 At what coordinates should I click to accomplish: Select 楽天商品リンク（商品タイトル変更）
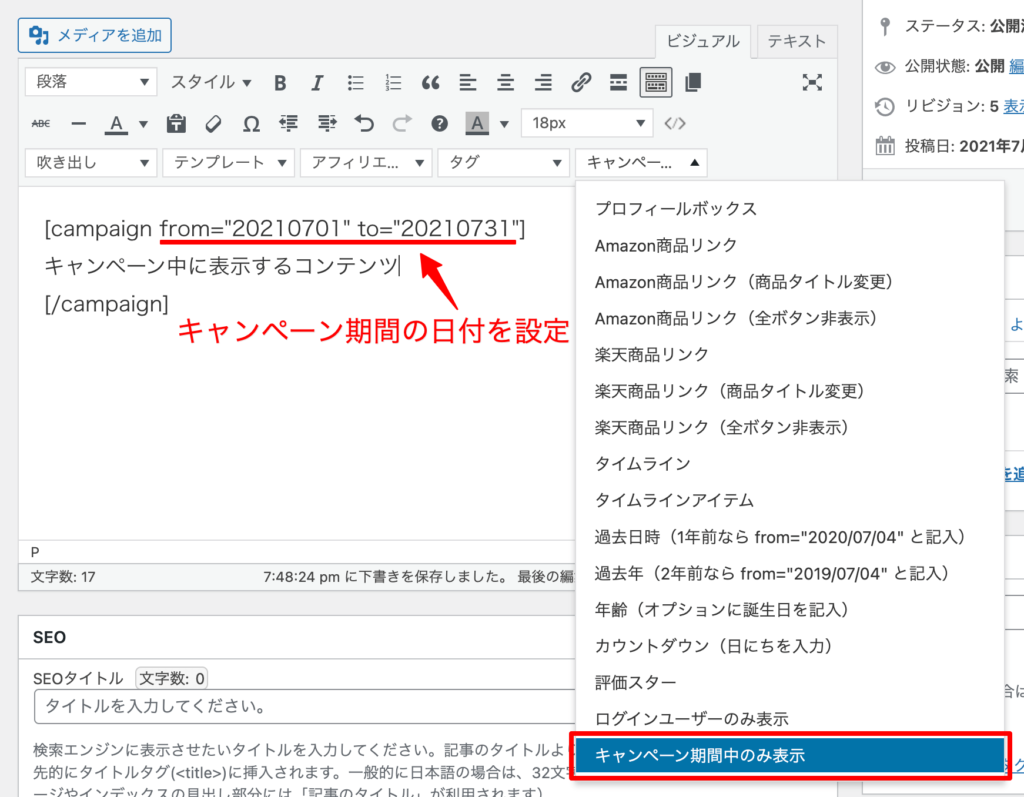pos(790,391)
